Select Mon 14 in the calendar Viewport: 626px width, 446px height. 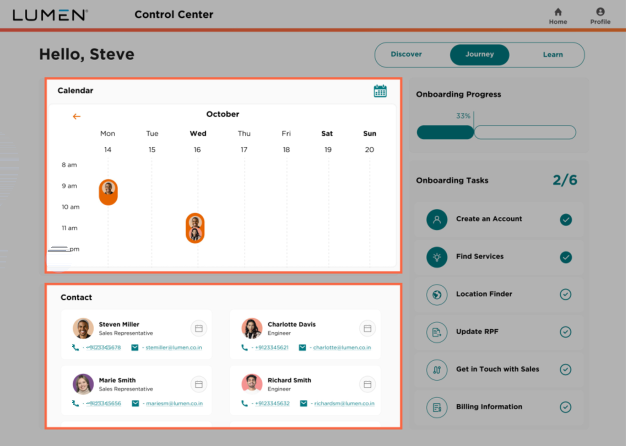pos(107,141)
